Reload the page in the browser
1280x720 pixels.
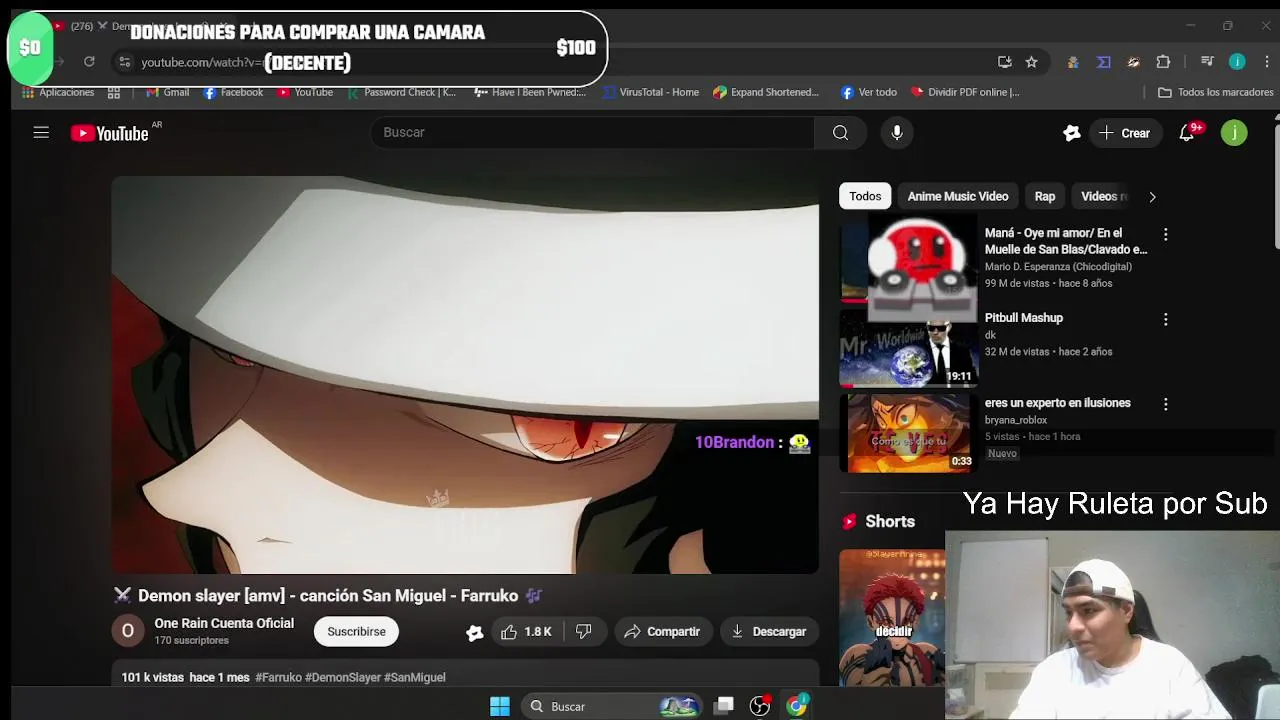click(x=89, y=62)
